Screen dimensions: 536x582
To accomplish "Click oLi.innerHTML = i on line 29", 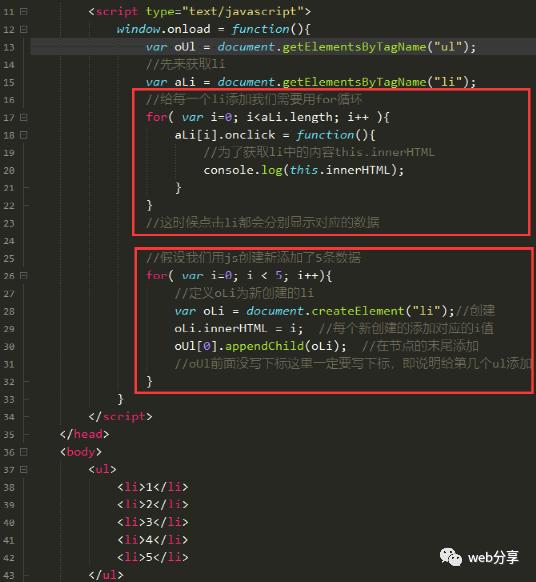I will click(x=236, y=328).
